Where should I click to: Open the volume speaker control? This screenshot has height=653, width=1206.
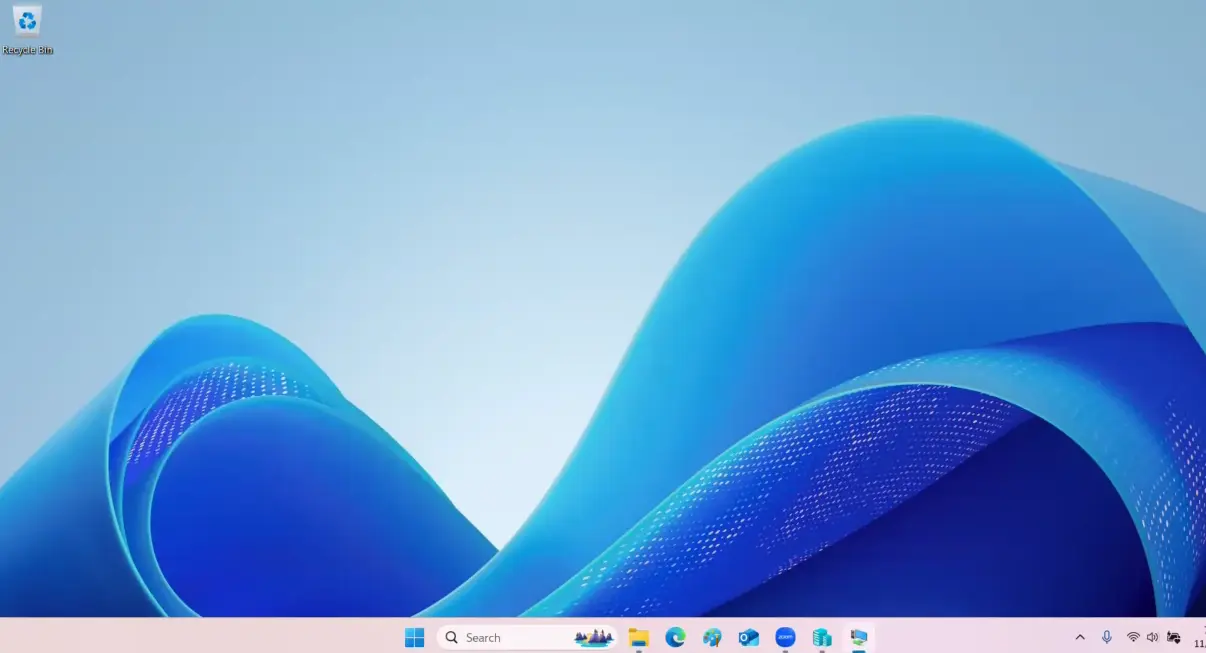click(x=1152, y=638)
